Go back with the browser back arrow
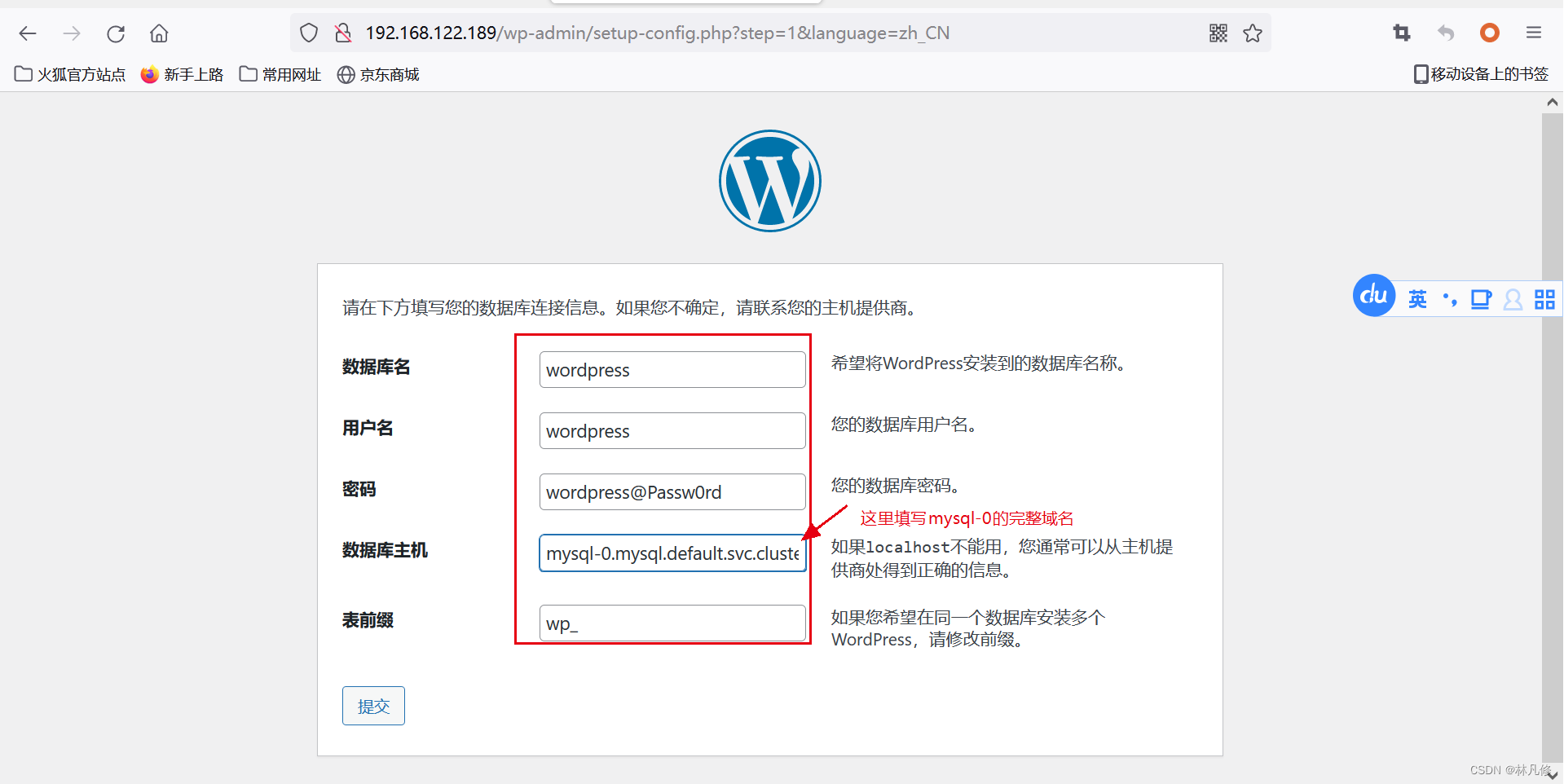 (28, 33)
